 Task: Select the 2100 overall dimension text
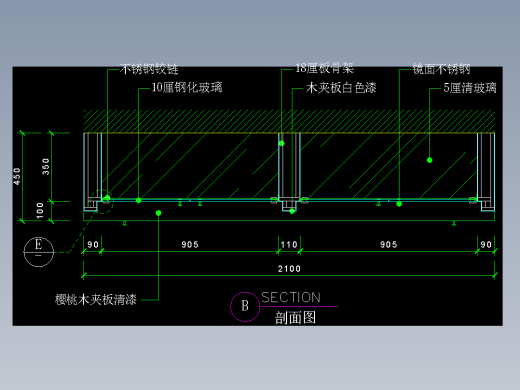289,269
